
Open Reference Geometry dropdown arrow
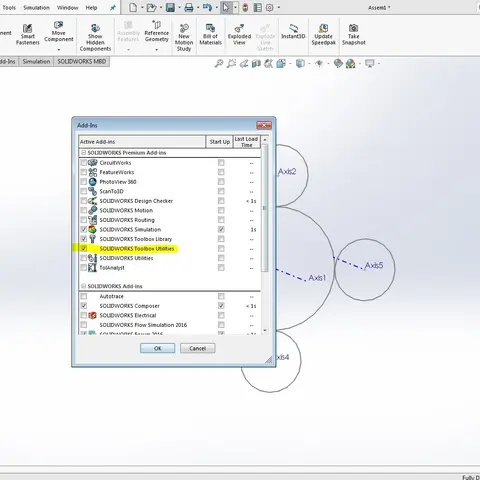[x=157, y=49]
